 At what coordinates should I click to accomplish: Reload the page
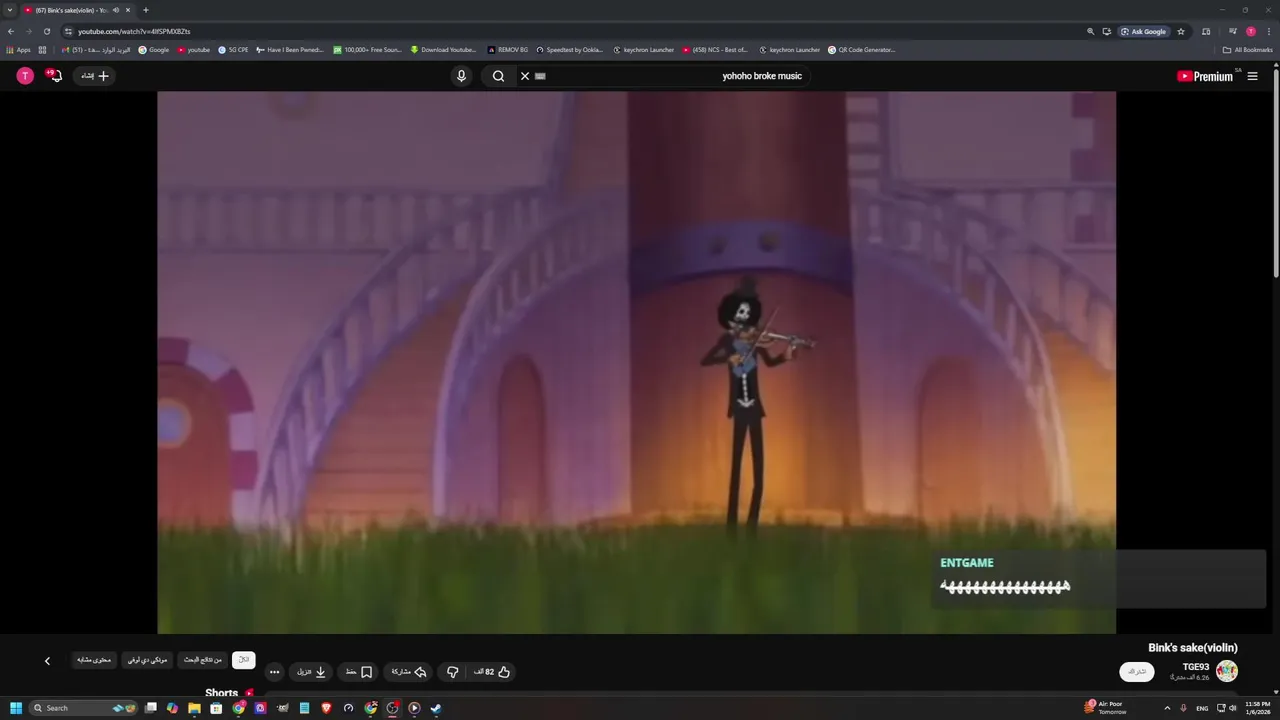coord(46,31)
